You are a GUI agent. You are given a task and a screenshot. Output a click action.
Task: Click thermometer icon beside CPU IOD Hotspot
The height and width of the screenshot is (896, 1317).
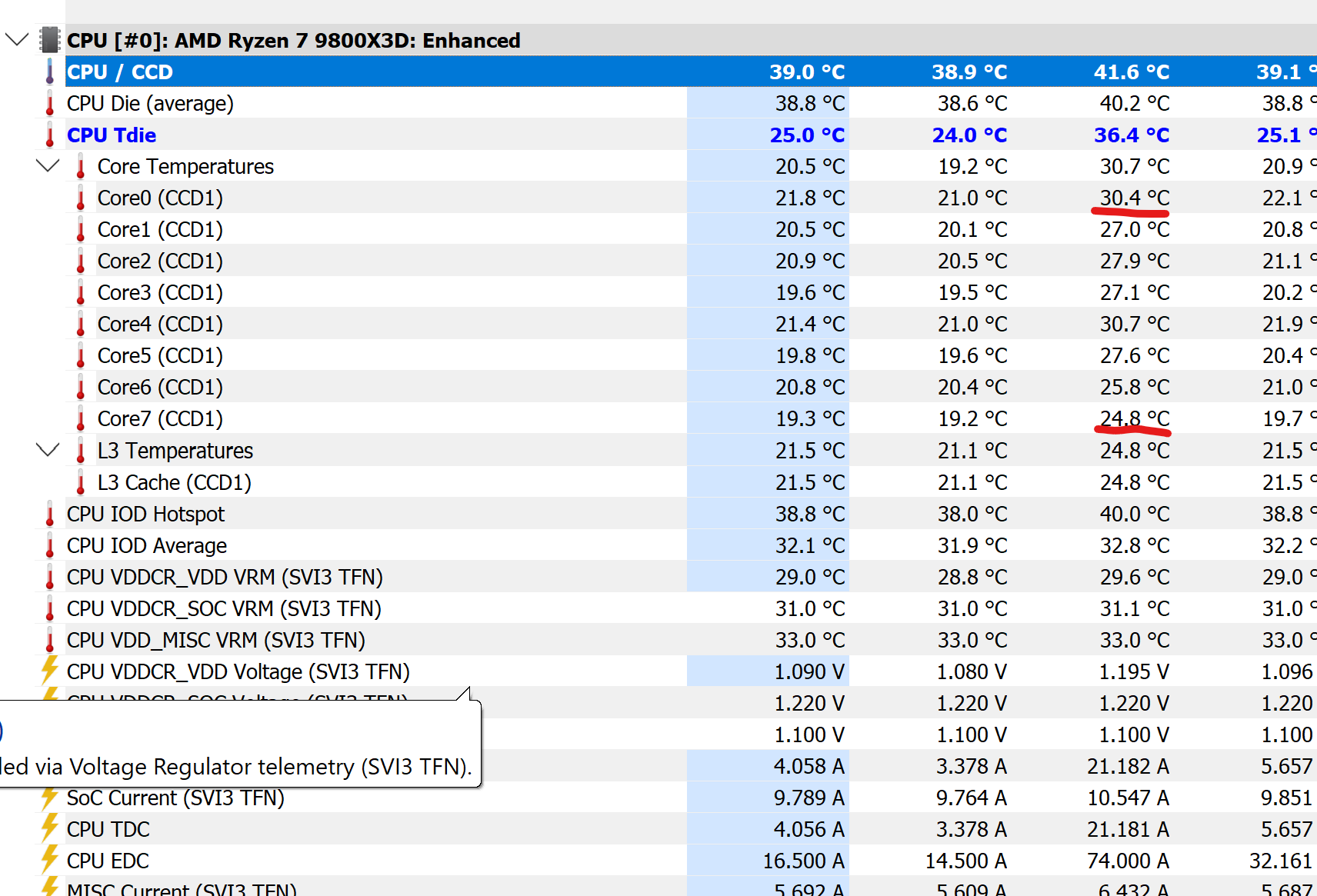(x=50, y=514)
